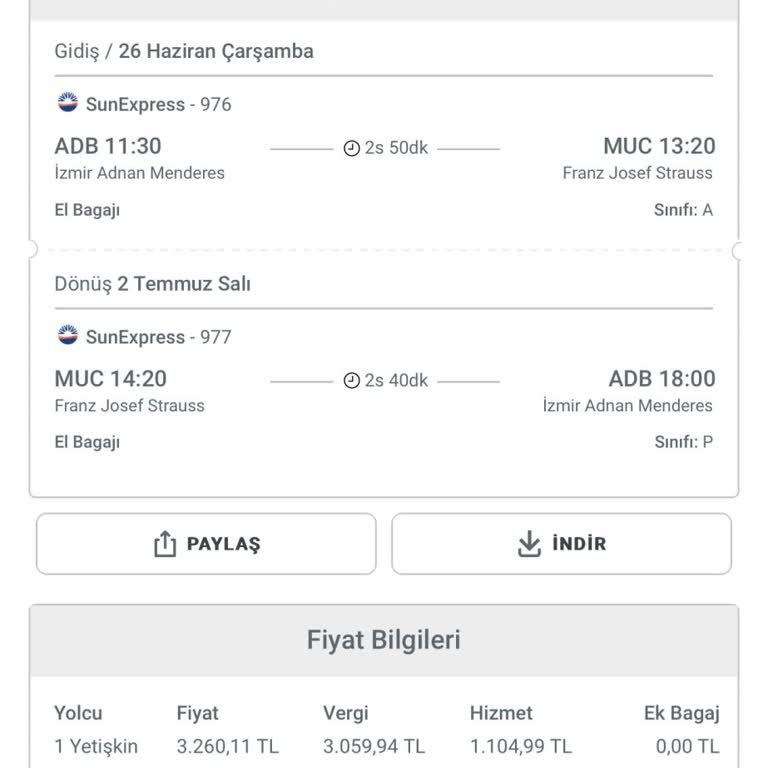
Task: Click the MUC 13:20 arrival time
Action: pos(659,147)
